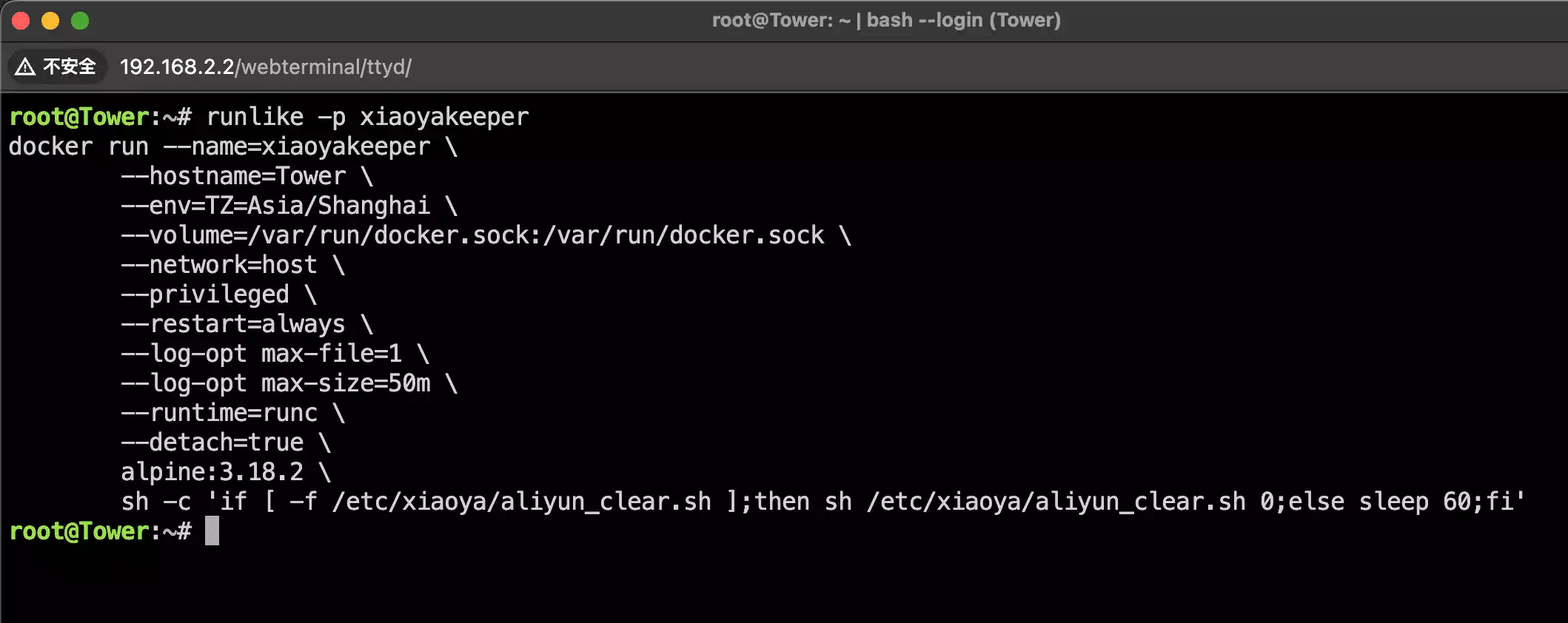
Task: Click the '--name=xiaoyakeeper' text in output
Action: [x=296, y=147]
